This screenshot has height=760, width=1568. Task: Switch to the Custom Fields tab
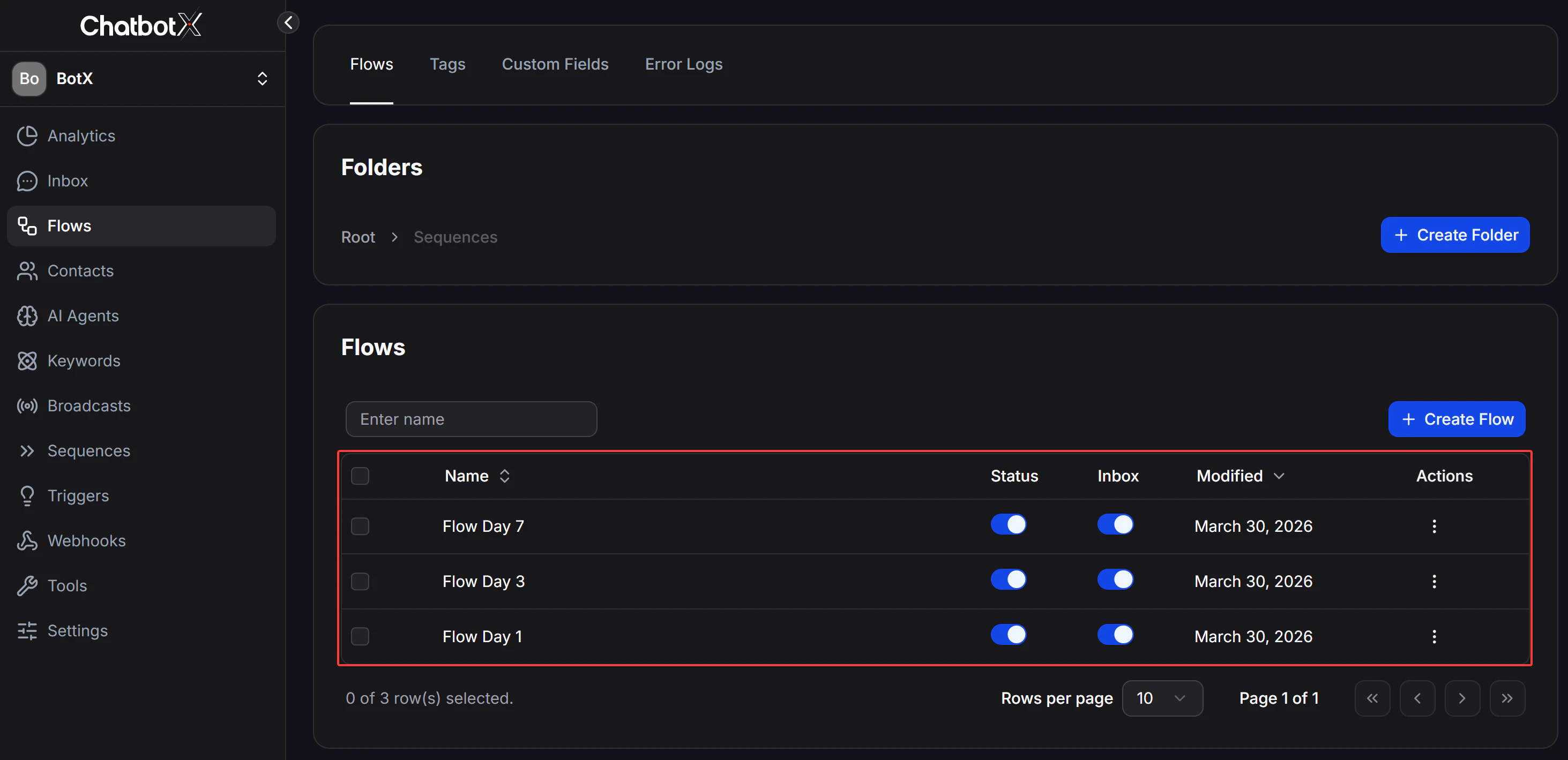(555, 64)
